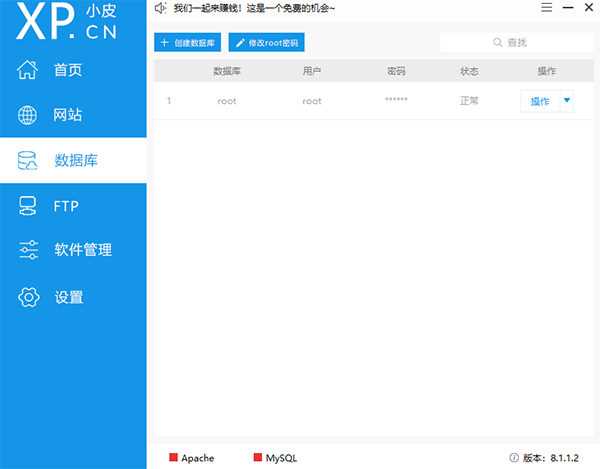Click the MySQL red status square

258,457
